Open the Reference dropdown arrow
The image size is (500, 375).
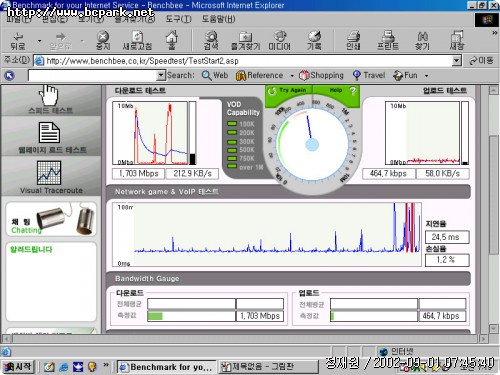(x=292, y=76)
